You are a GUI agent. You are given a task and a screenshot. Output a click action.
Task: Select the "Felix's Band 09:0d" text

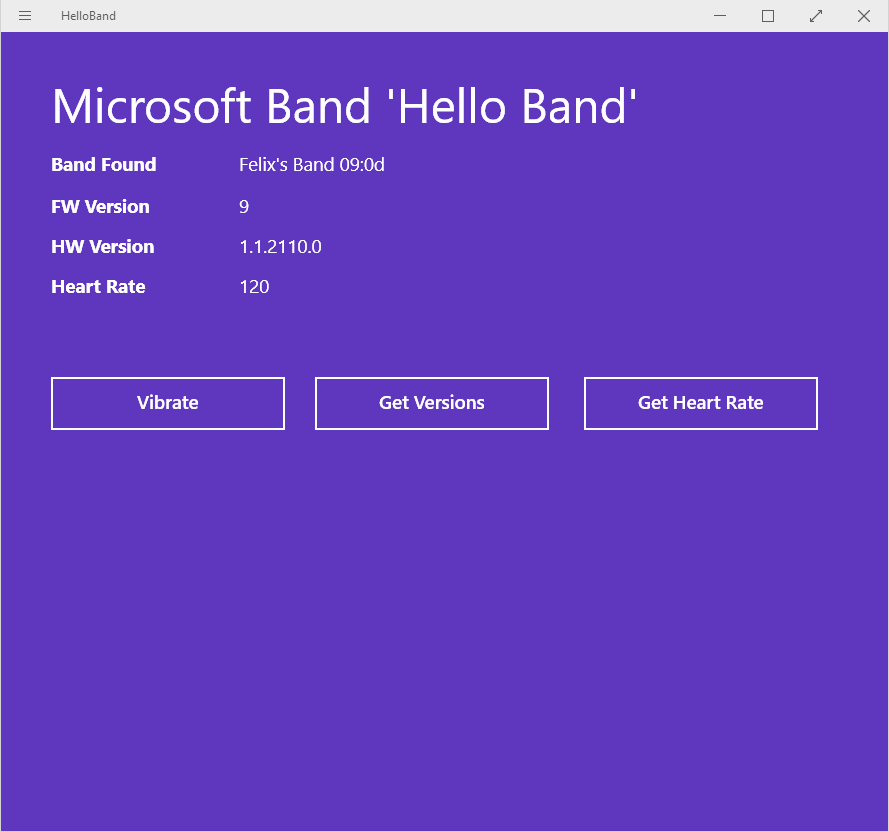312,165
